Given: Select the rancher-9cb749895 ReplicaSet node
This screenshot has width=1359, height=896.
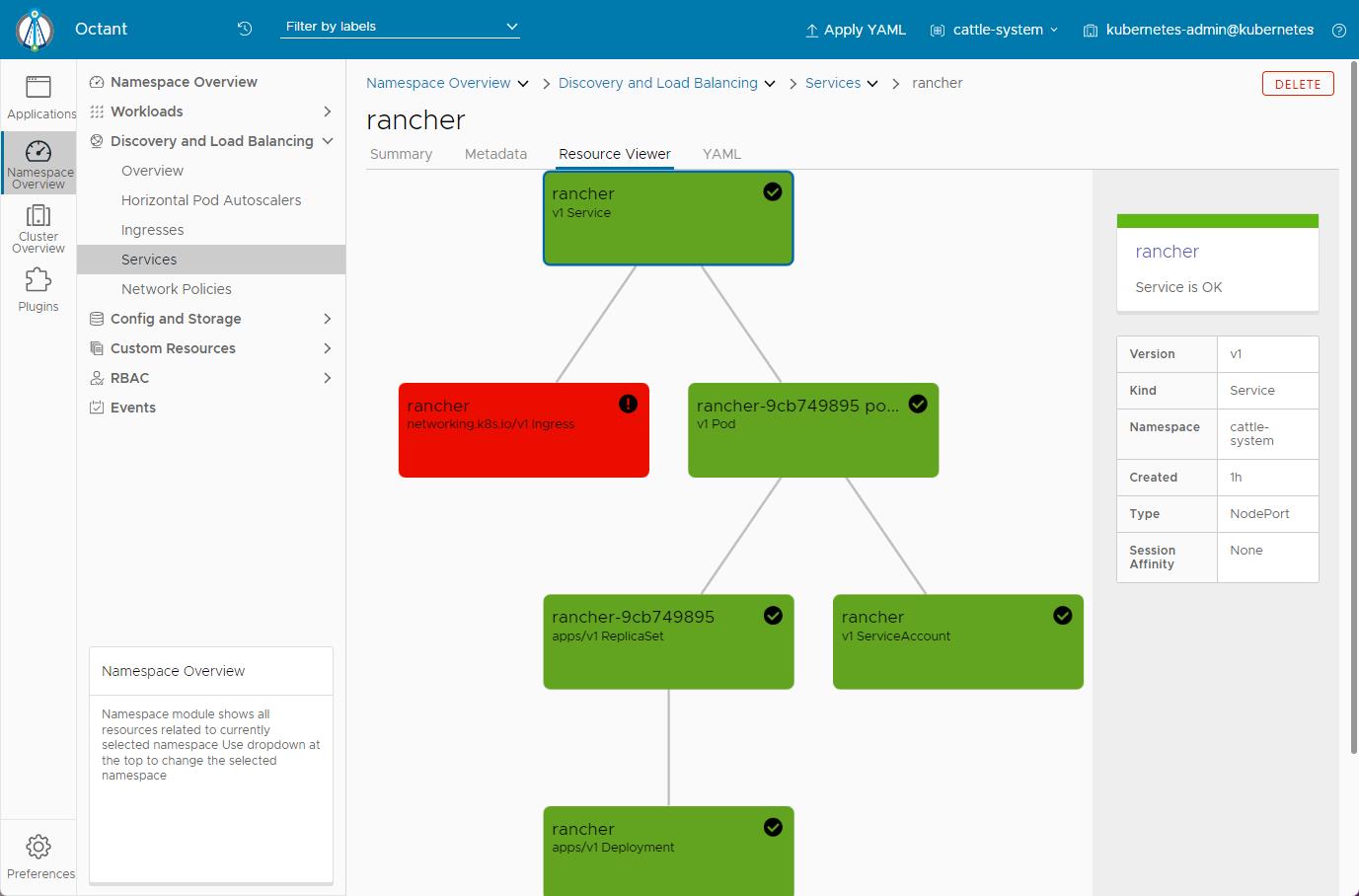Looking at the screenshot, I should tap(668, 641).
